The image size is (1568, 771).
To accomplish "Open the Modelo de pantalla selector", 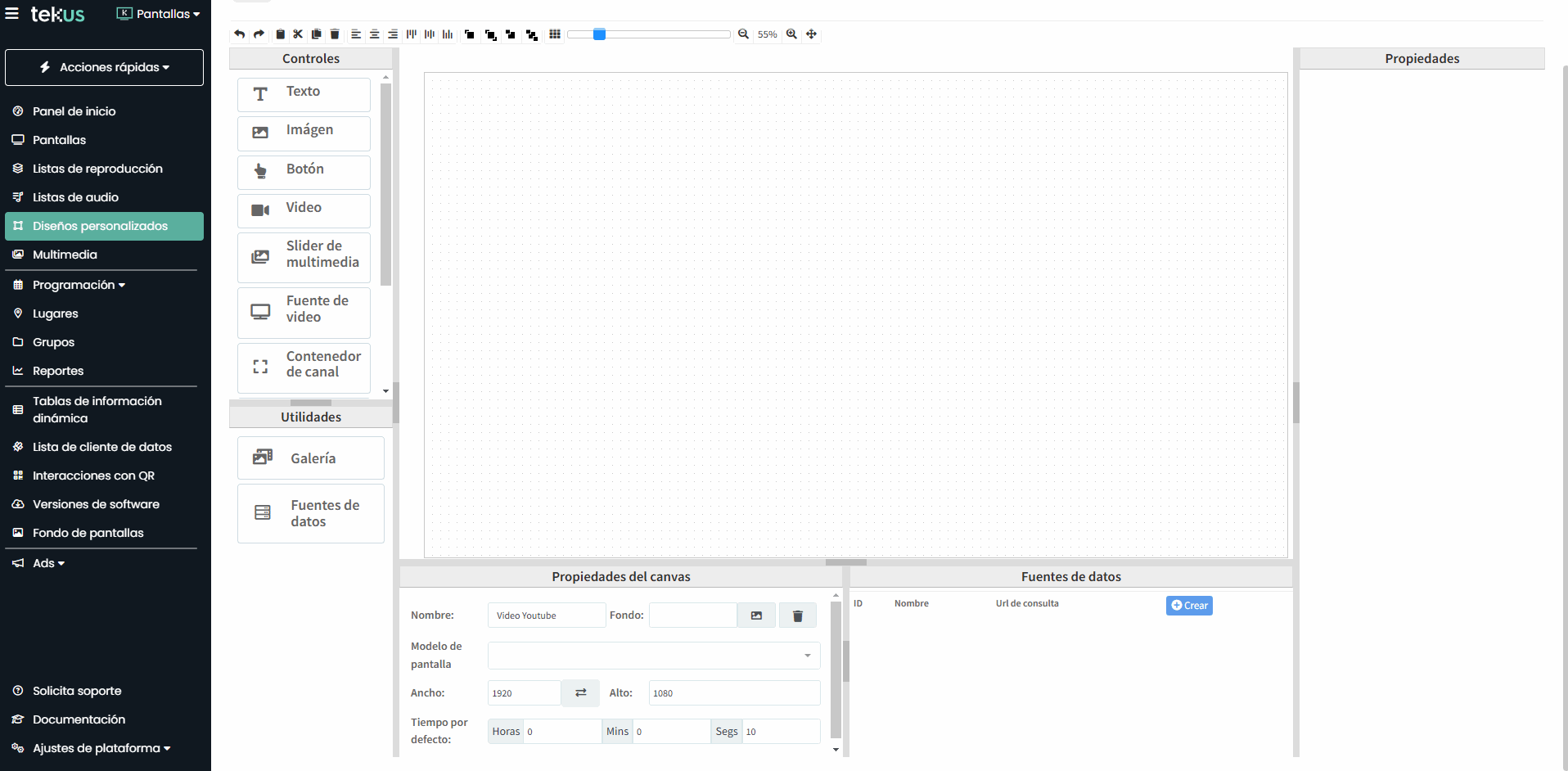I will 652,655.
